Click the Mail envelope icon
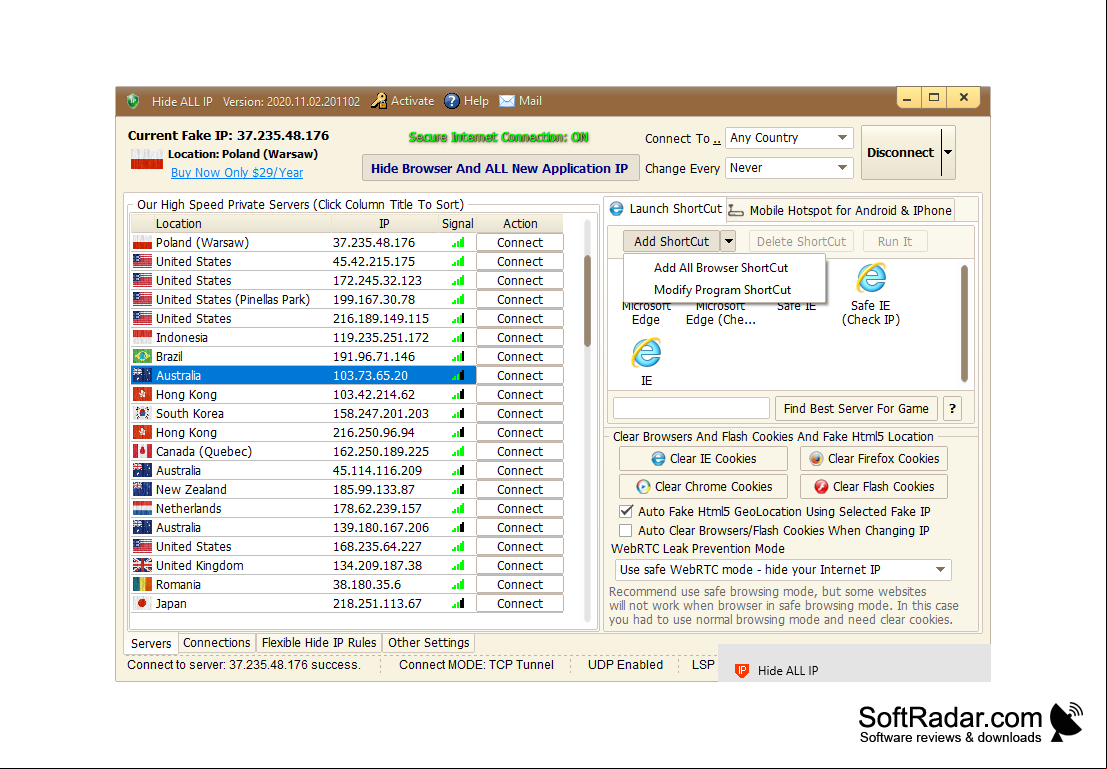 (507, 101)
